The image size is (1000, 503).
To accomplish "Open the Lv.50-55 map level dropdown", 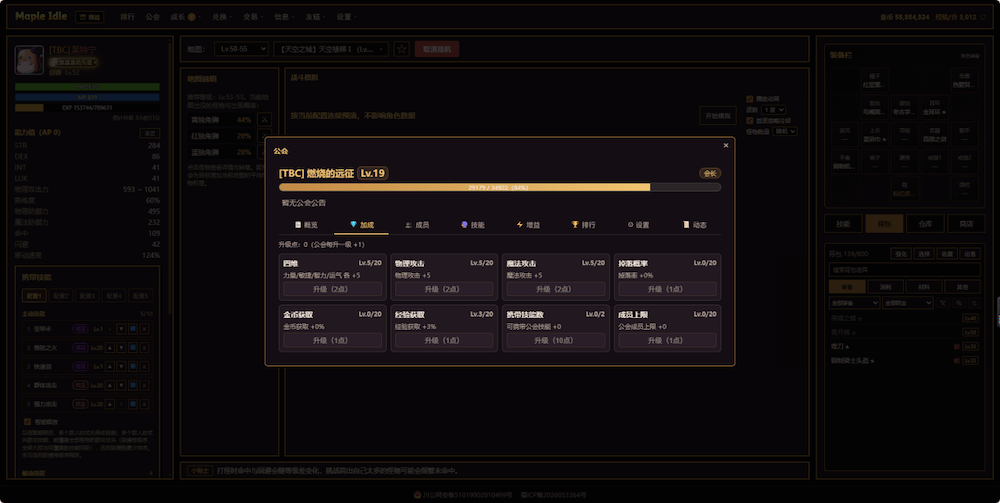I will (241, 49).
